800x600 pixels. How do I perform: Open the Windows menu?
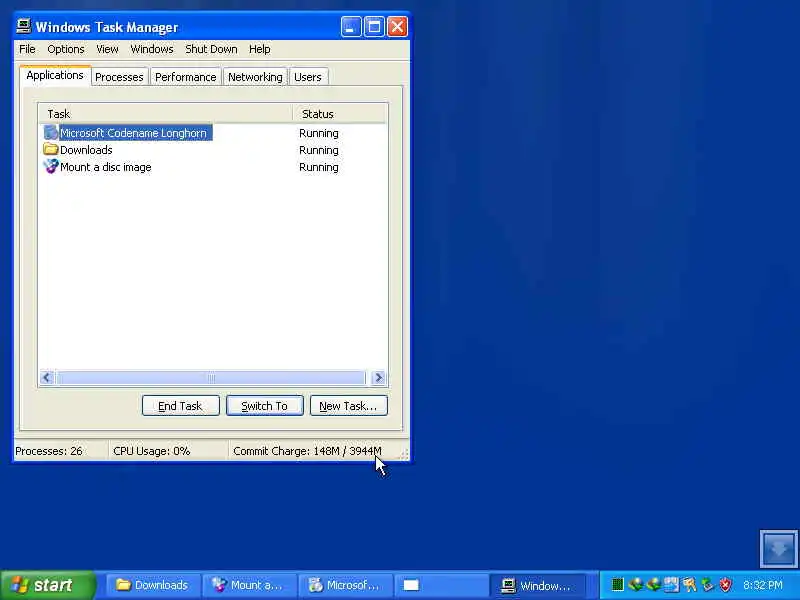[x=152, y=49]
